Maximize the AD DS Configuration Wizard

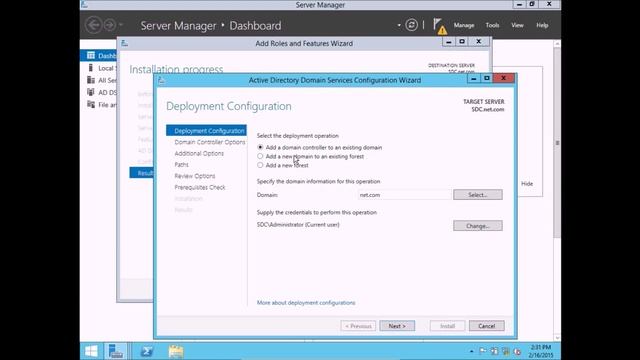(487, 78)
